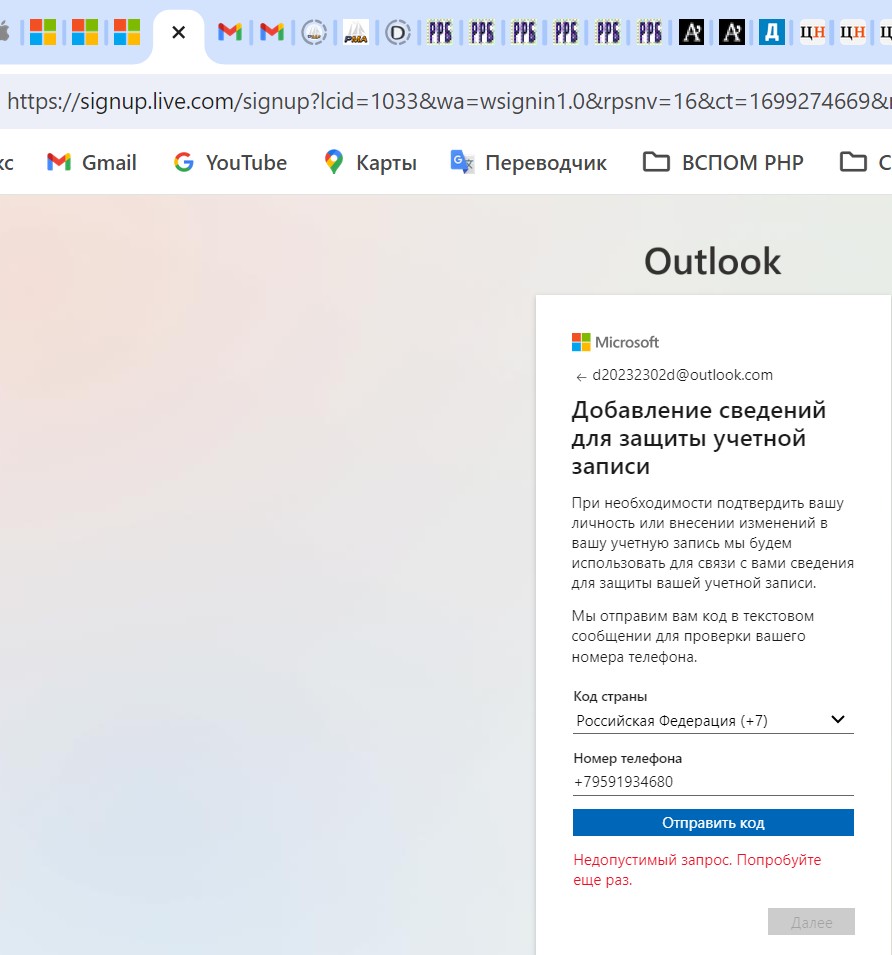892x955 pixels.
Task: Open the ВСПОМ РНР bookmarks folder
Action: coord(723,163)
